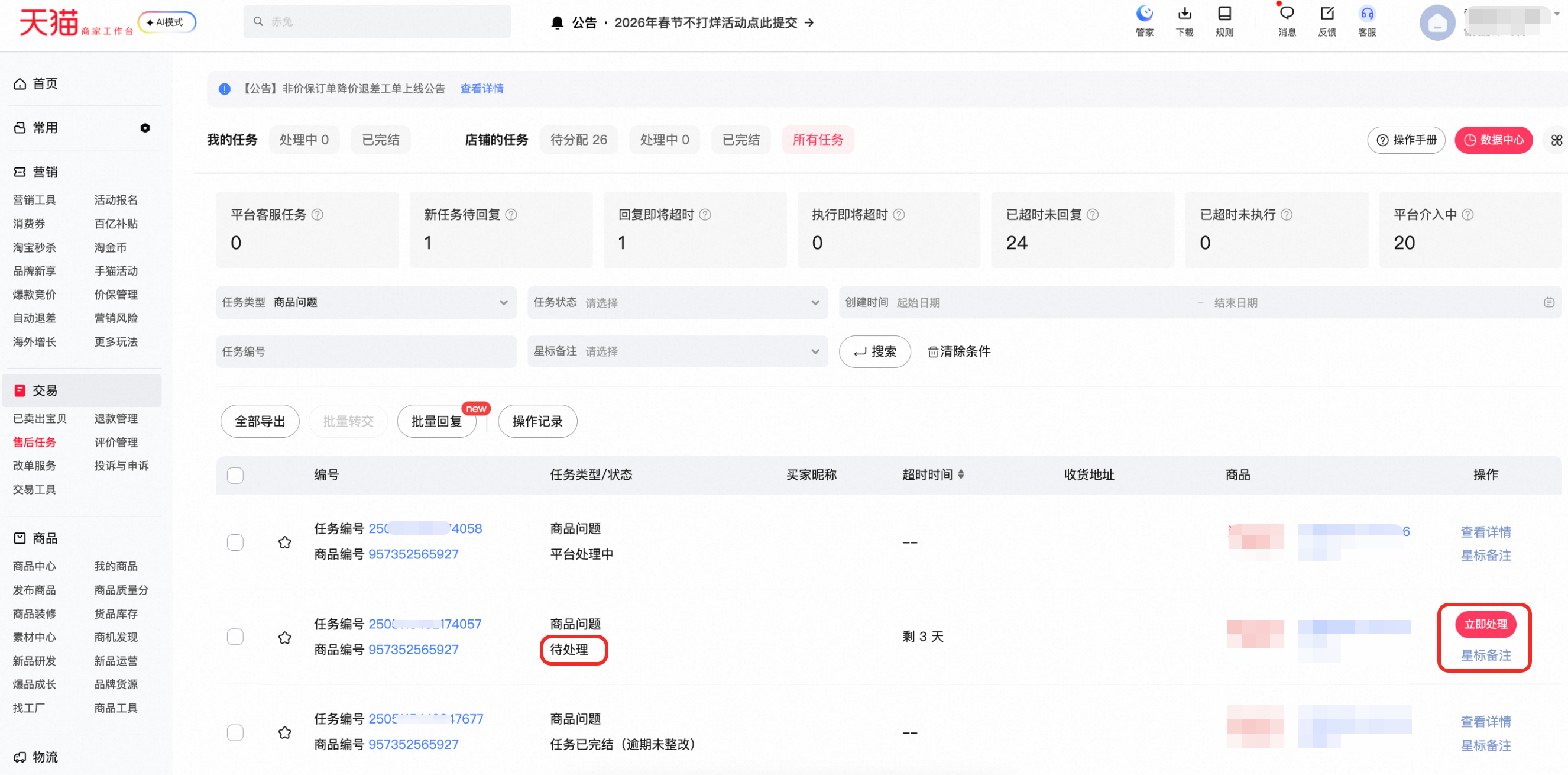1568x775 pixels.
Task: Open 售后任务 in the sidebar
Action: pyautogui.click(x=34, y=443)
